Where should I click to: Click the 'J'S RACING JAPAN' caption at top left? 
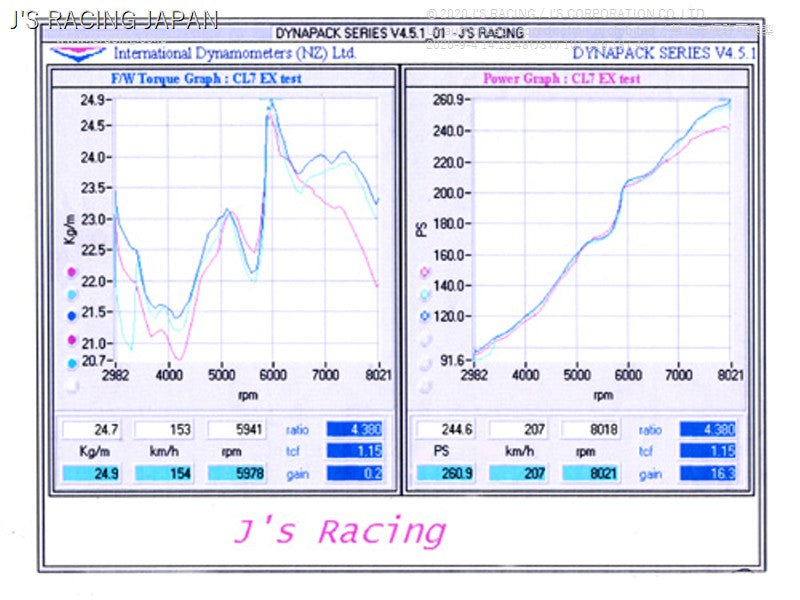tap(115, 20)
